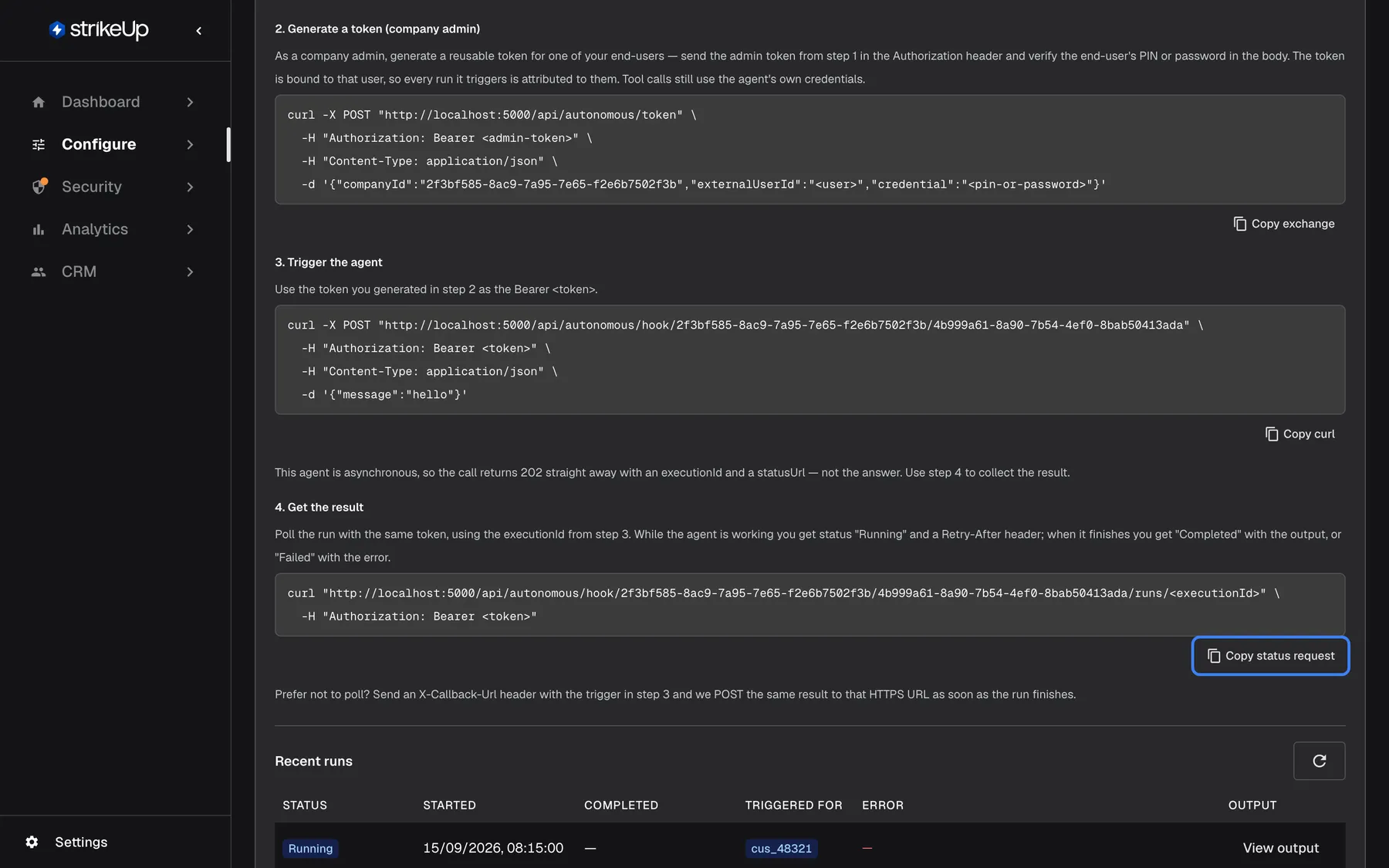Click the '3. Trigger the agent' heading

(x=328, y=262)
